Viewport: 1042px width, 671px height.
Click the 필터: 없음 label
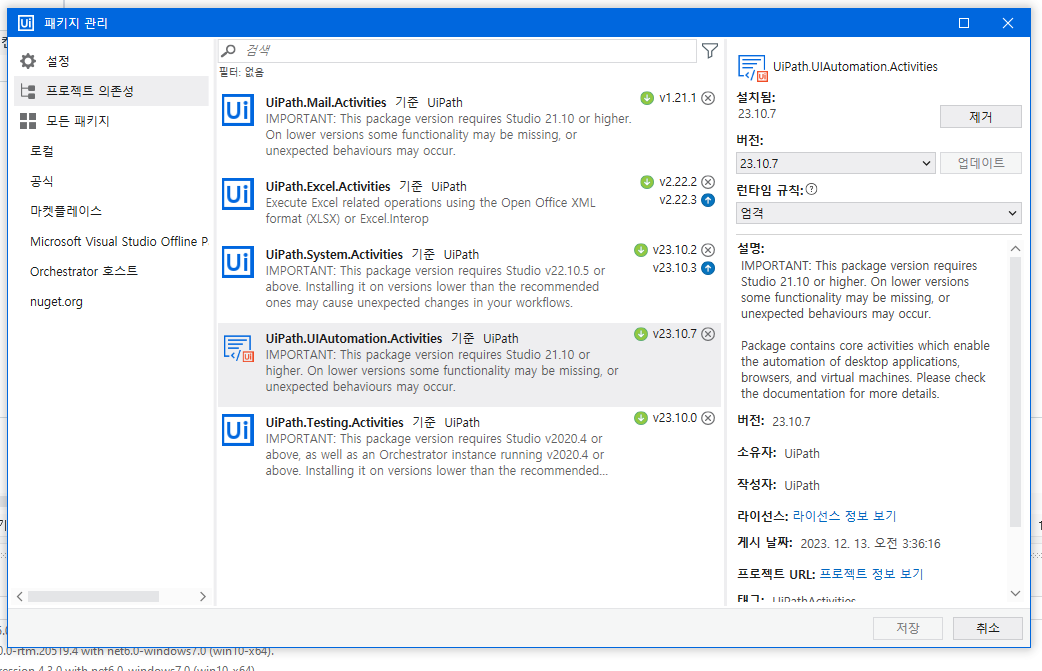pos(241,72)
